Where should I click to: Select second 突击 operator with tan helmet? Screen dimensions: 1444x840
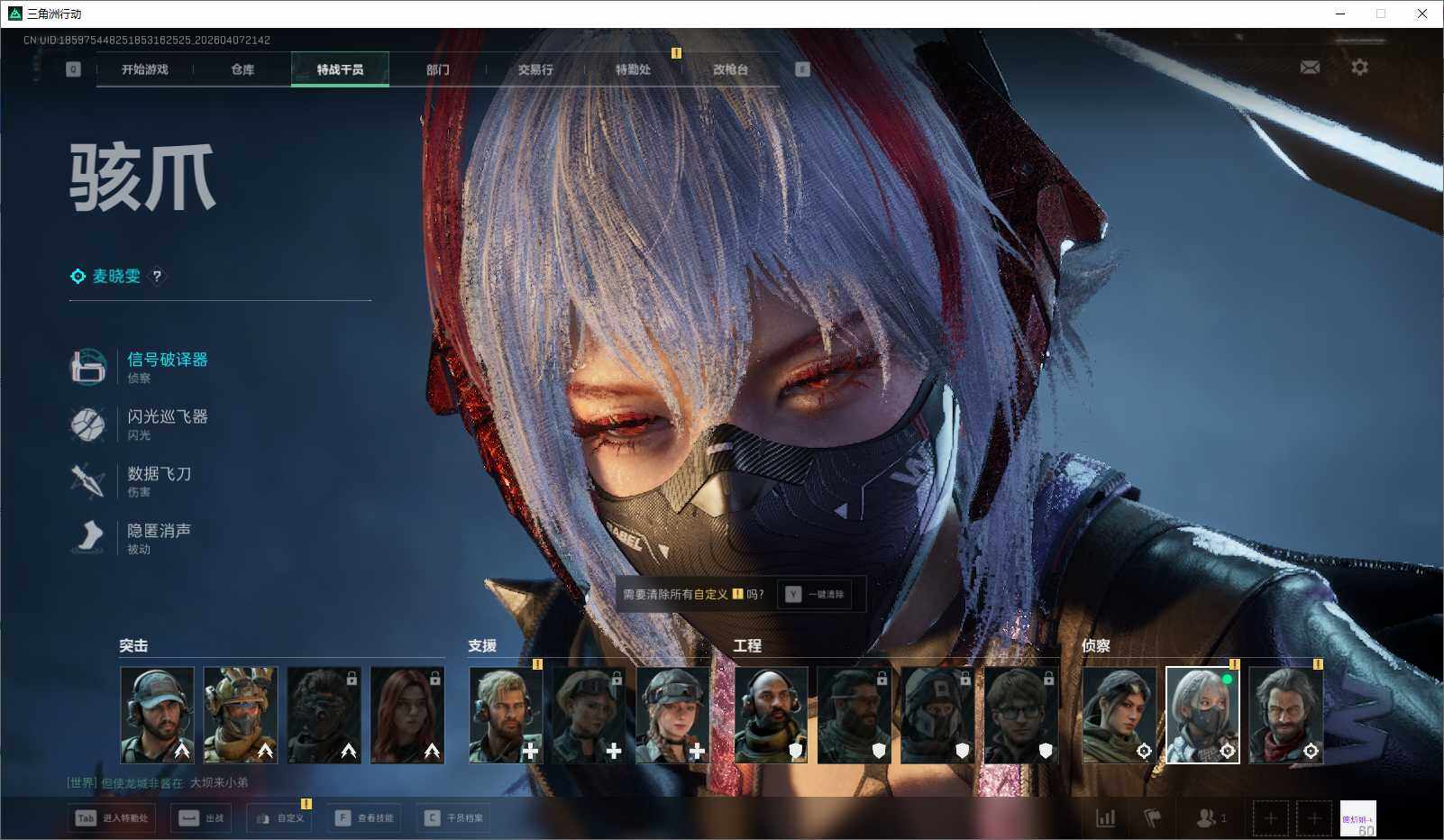tap(241, 715)
